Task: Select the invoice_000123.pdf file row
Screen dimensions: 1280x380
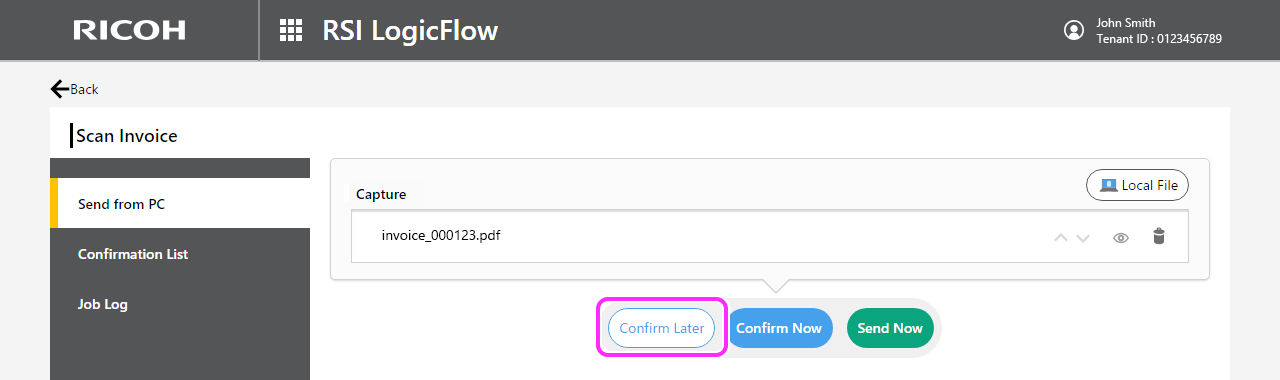Action: [x=770, y=236]
